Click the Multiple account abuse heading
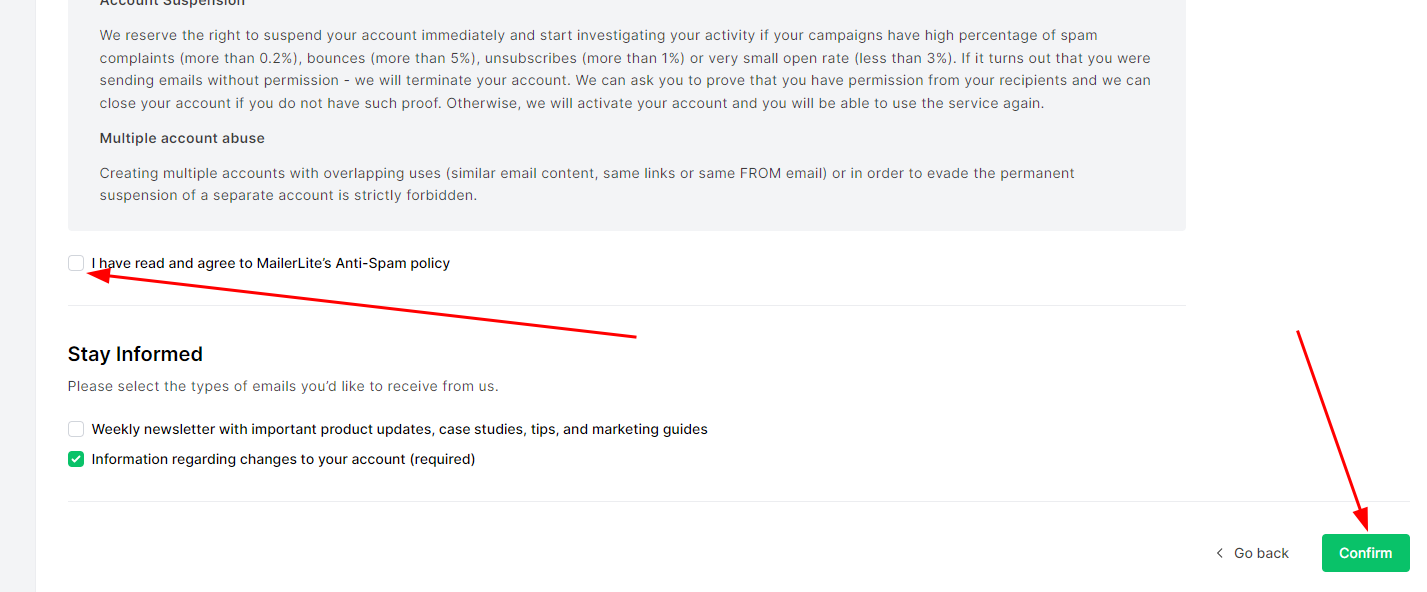The width and height of the screenshot is (1427, 592). click(182, 138)
